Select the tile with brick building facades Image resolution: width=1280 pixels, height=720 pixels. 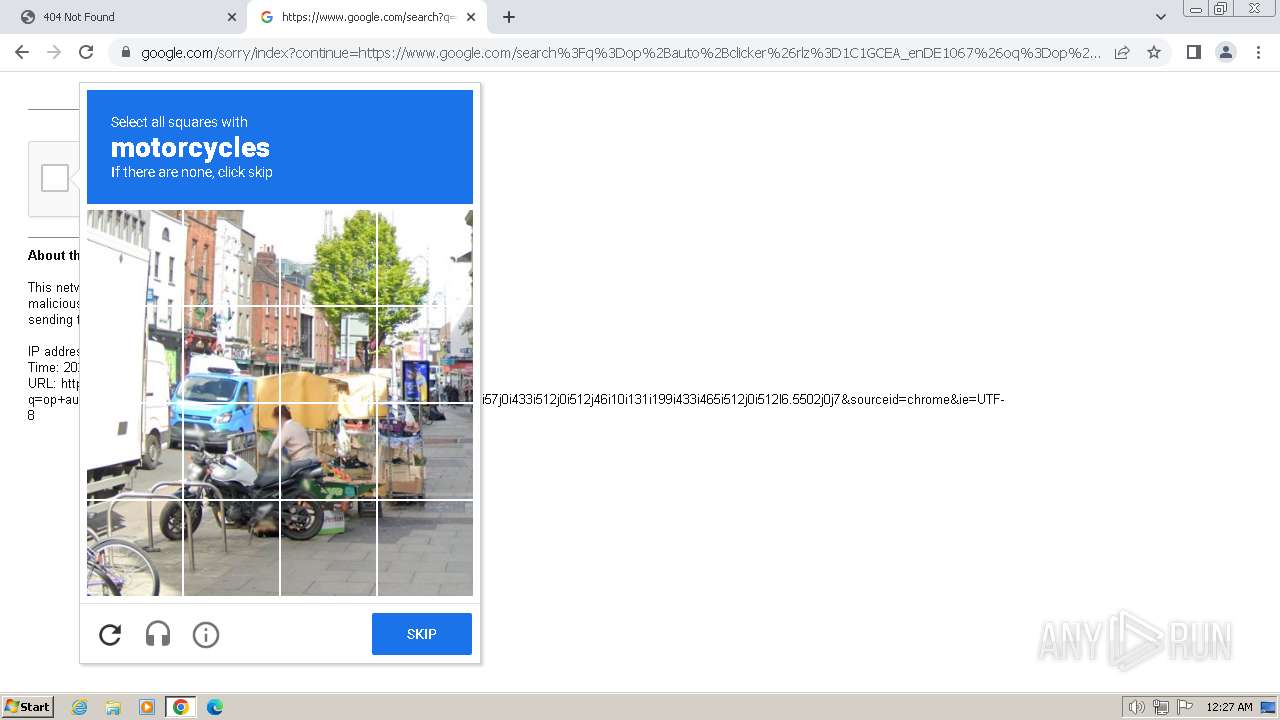pos(231,257)
